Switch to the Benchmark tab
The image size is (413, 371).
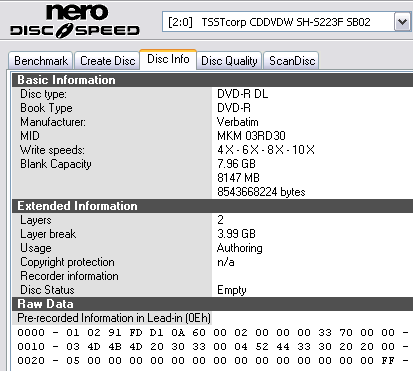click(41, 61)
